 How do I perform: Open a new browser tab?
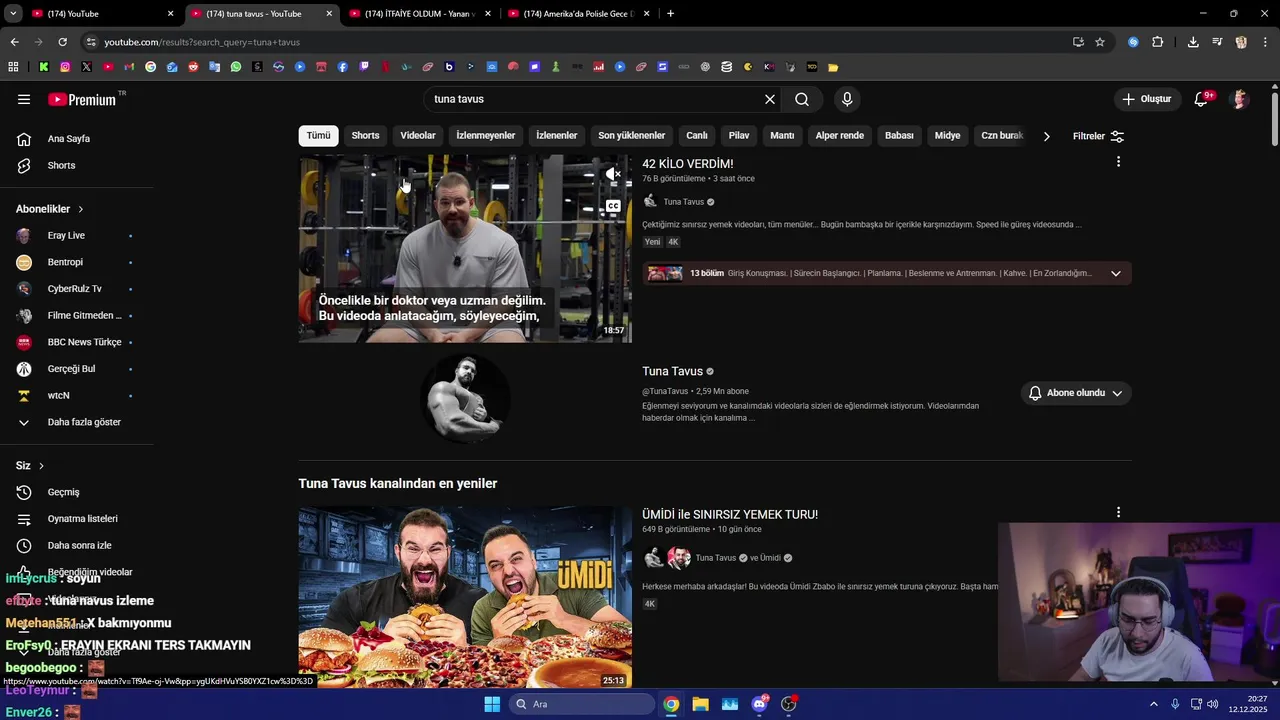point(670,14)
